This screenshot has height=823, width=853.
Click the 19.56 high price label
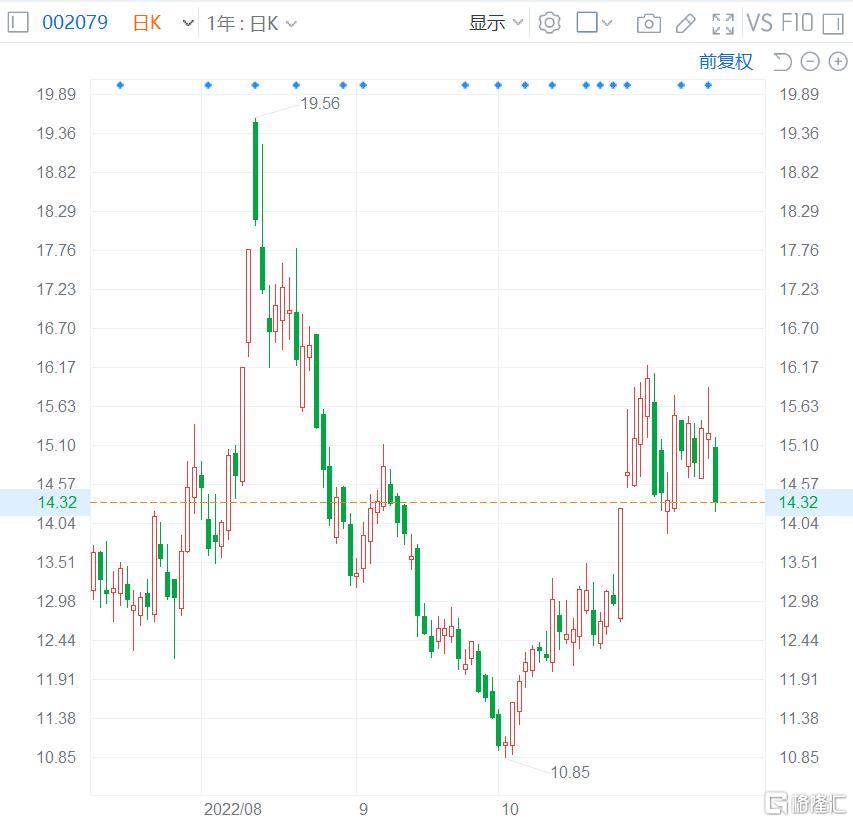(x=320, y=103)
